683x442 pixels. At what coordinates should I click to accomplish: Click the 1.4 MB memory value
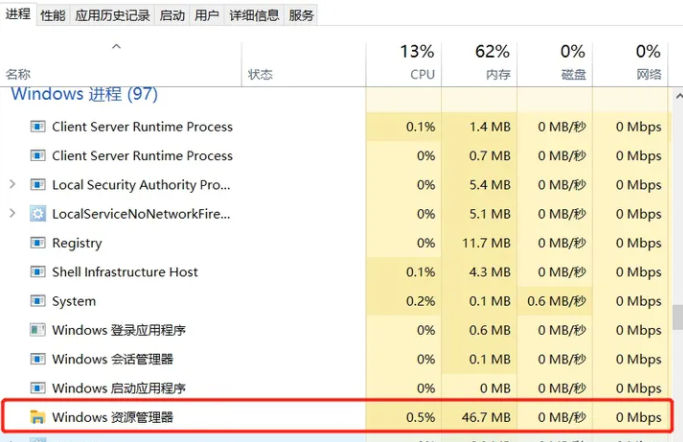point(490,127)
